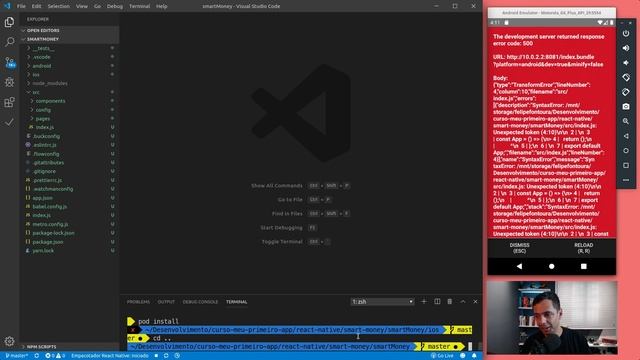The width and height of the screenshot is (640, 360).
Task: Create a new terminal with plus icon
Action: [424, 302]
